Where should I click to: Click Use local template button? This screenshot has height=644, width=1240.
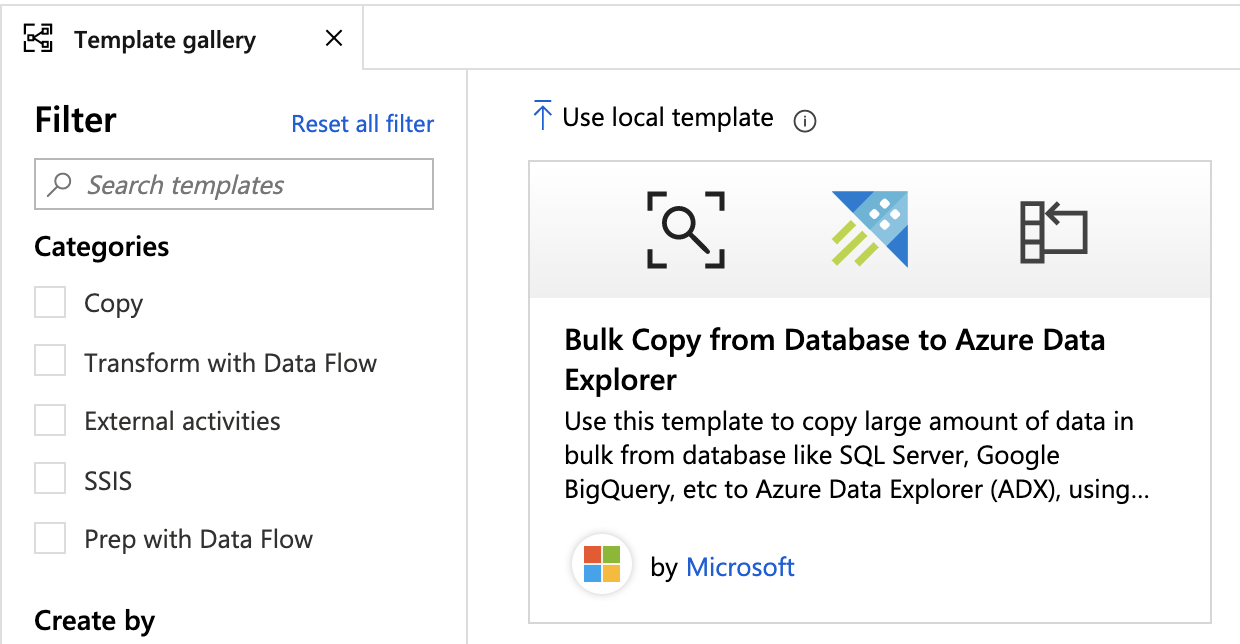click(667, 118)
